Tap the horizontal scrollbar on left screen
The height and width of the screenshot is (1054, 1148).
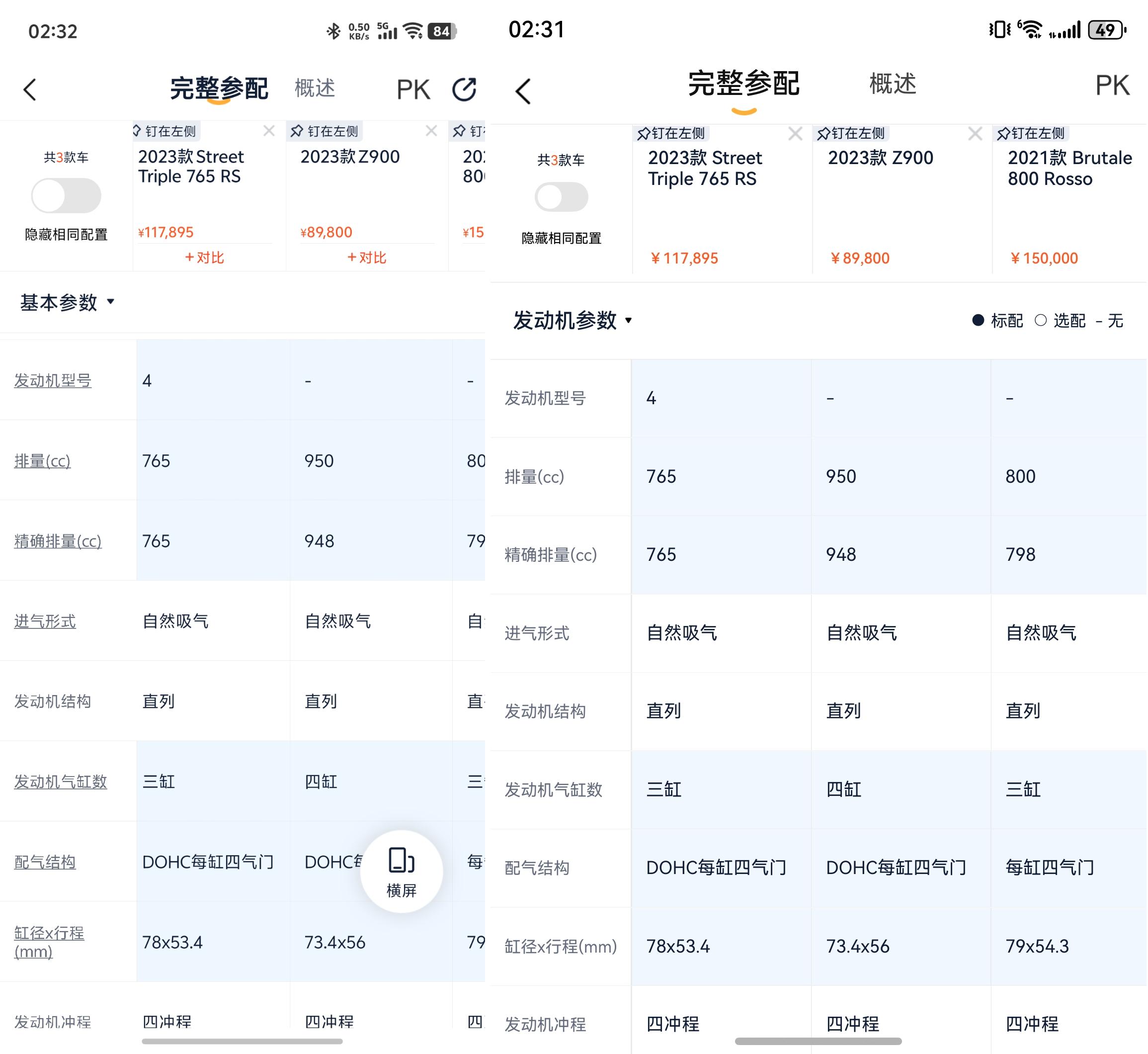coord(242,1042)
